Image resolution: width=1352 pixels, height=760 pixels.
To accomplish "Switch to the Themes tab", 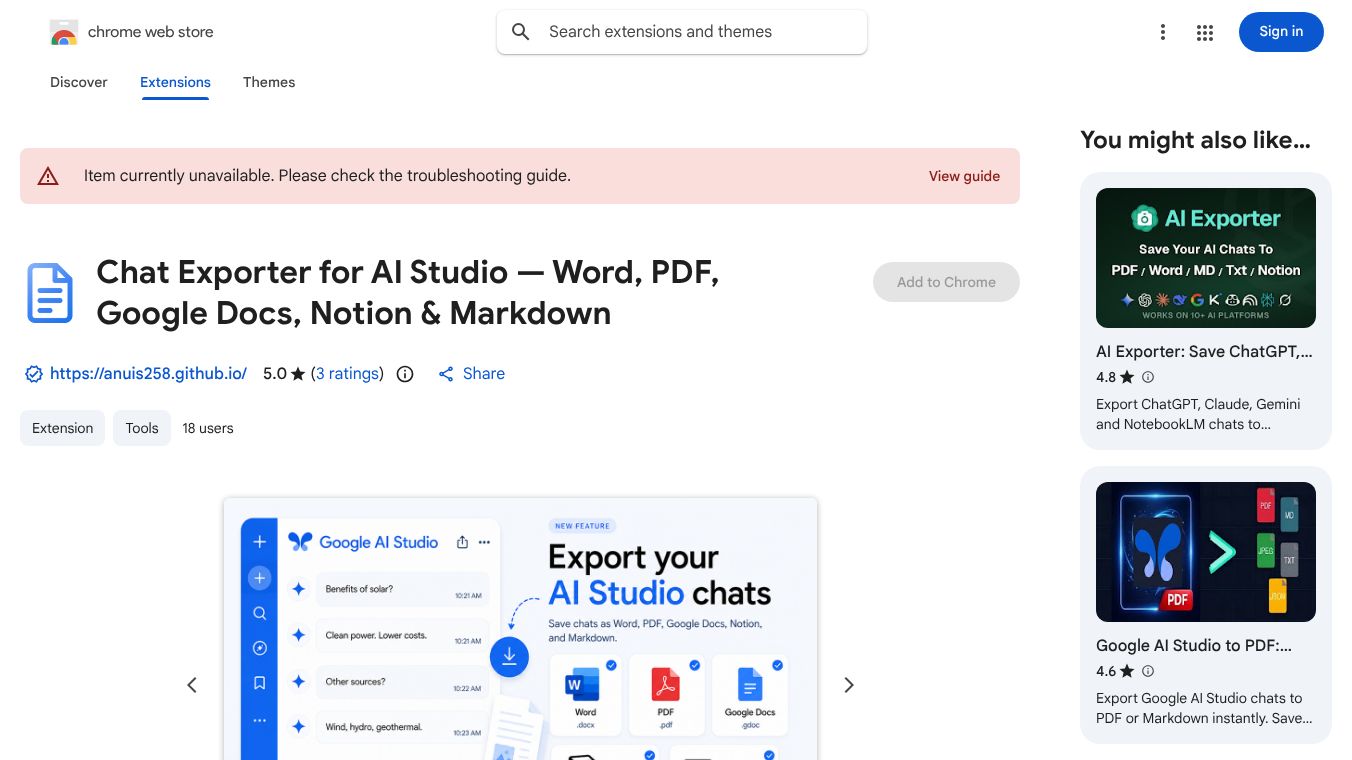I will click(x=269, y=82).
